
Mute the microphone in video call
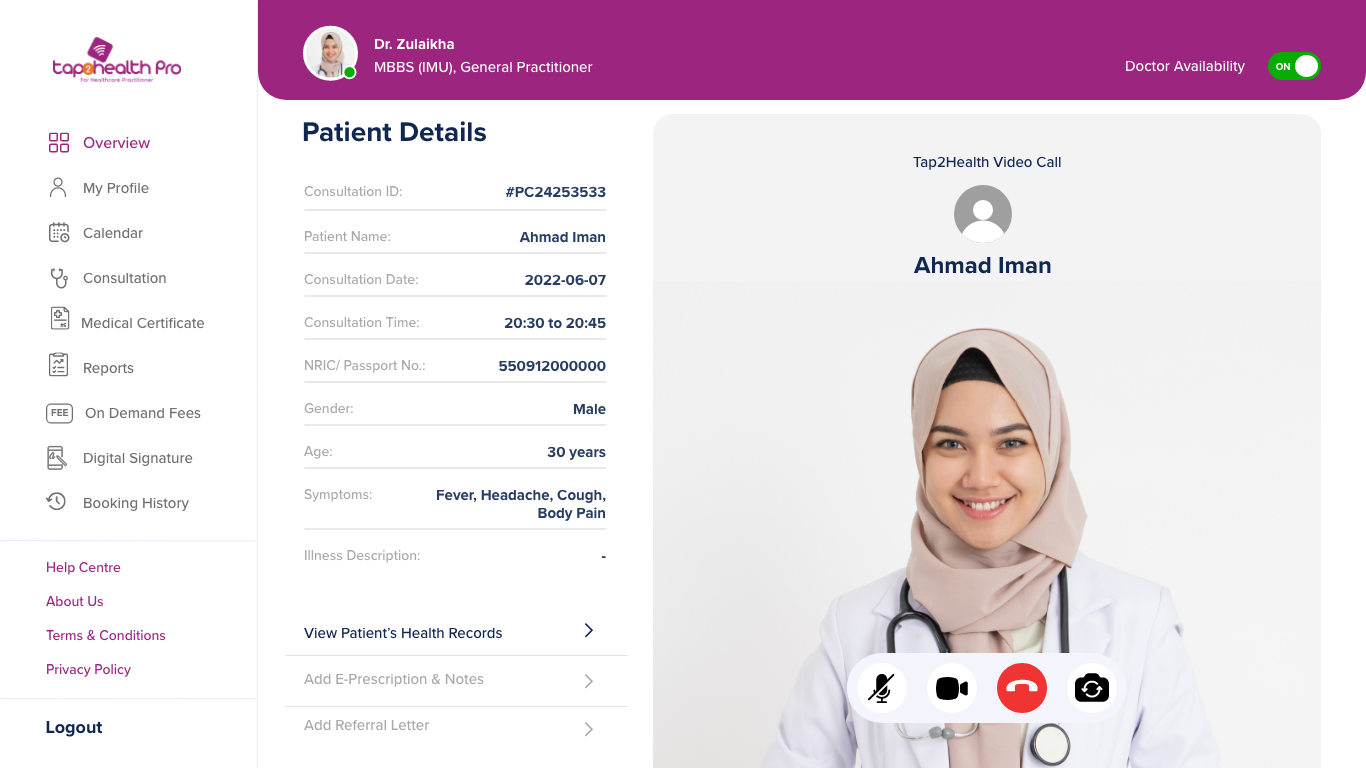coord(881,688)
